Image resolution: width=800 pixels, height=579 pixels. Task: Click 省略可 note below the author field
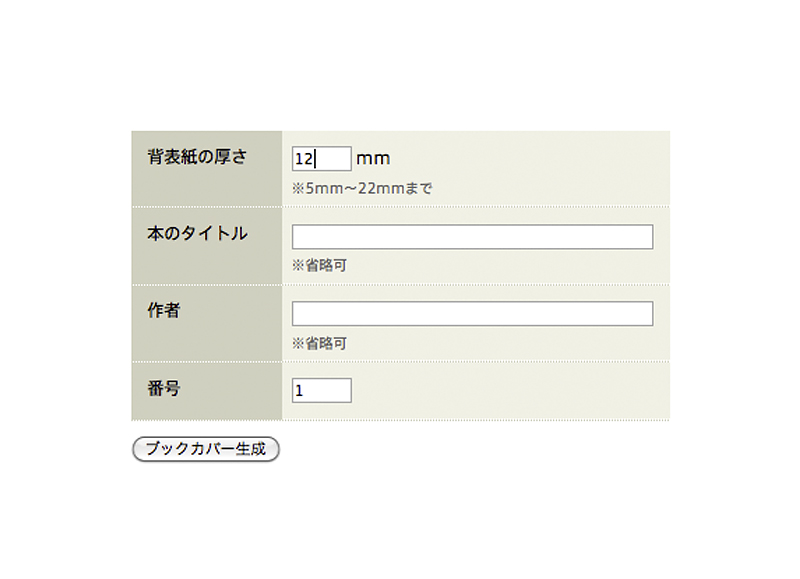tap(326, 343)
